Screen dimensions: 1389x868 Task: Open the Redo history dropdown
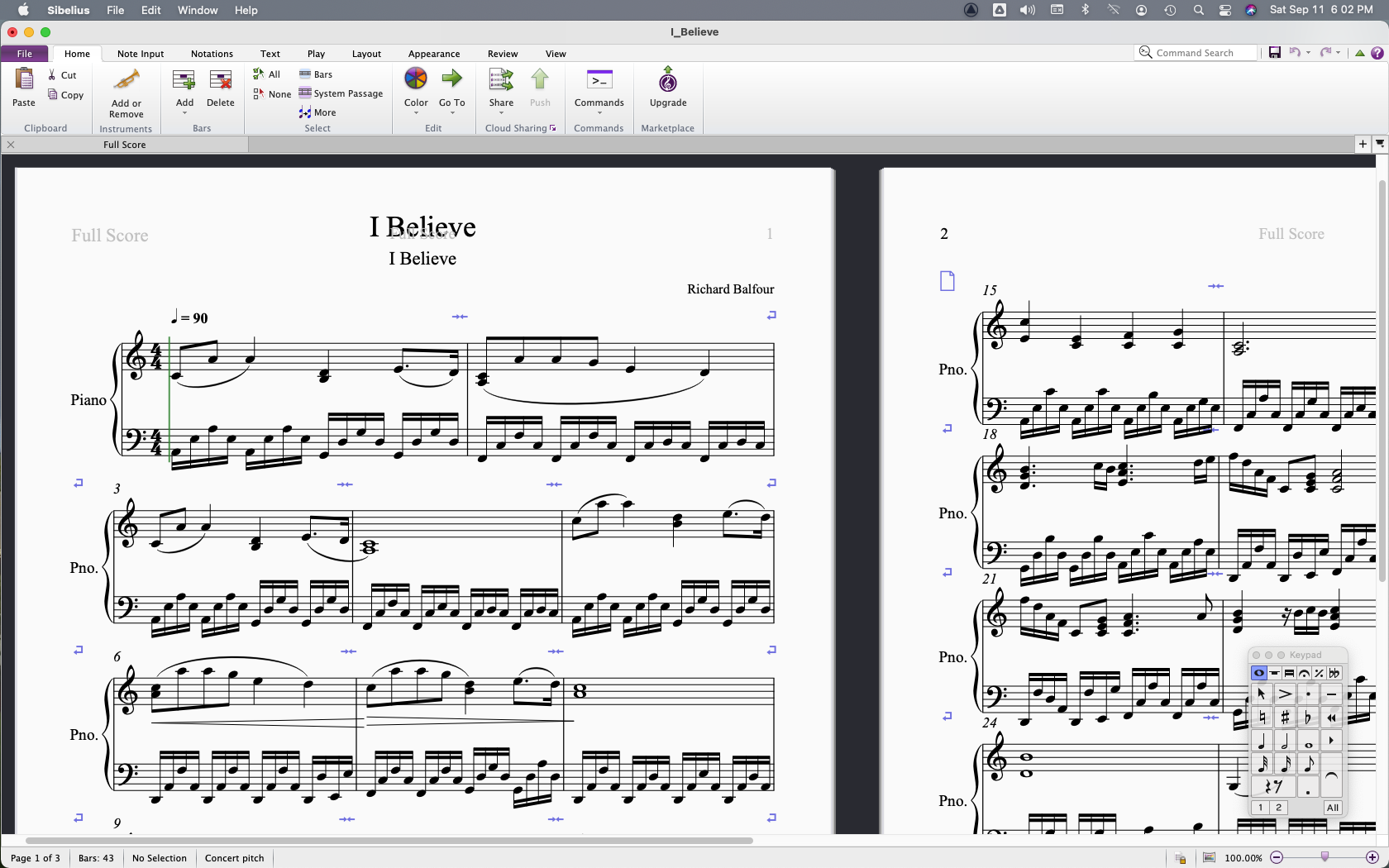click(1338, 53)
